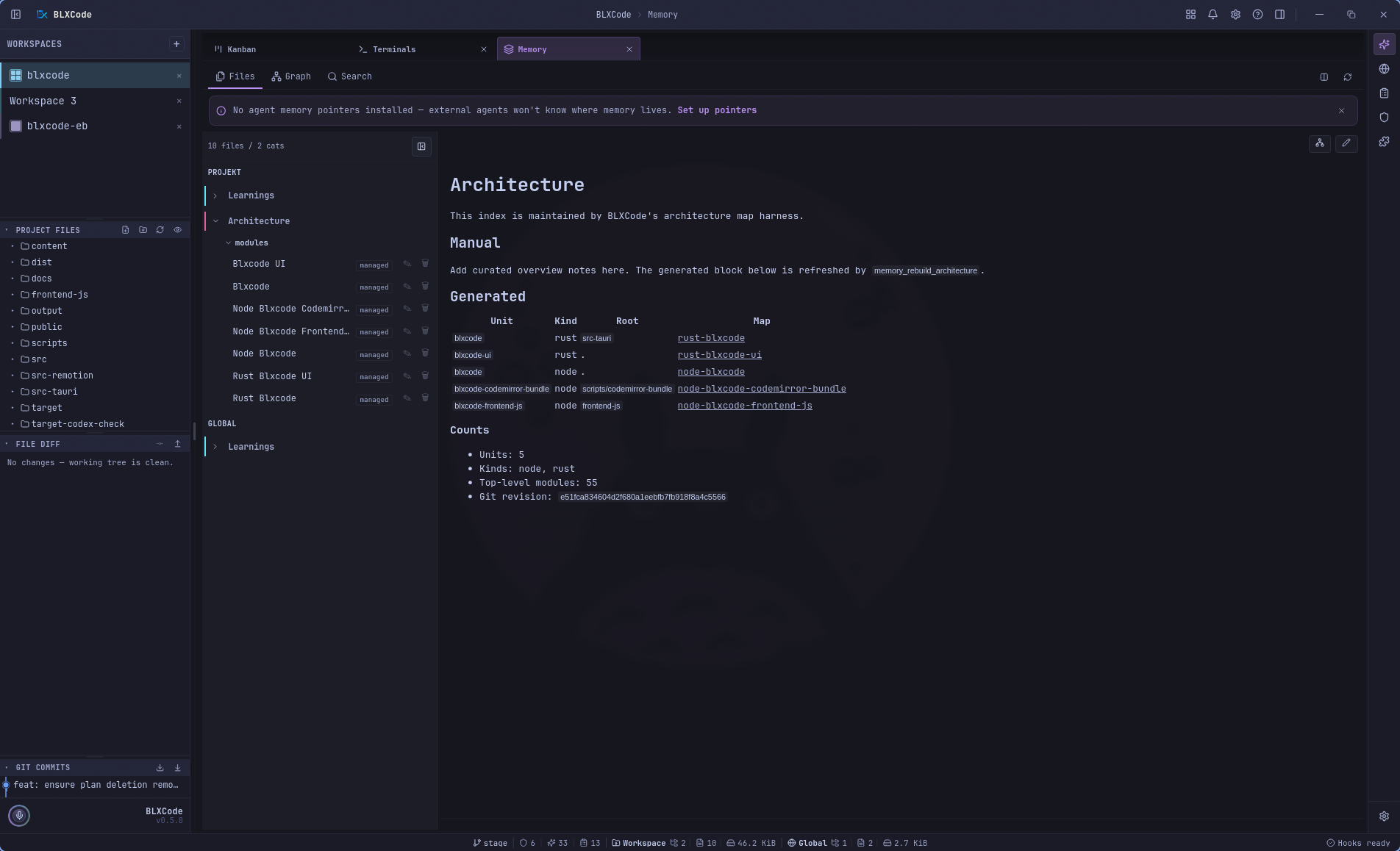The height and width of the screenshot is (851, 1400).
Task: Click the pull icon in Git Commits header
Action: (x=160, y=767)
